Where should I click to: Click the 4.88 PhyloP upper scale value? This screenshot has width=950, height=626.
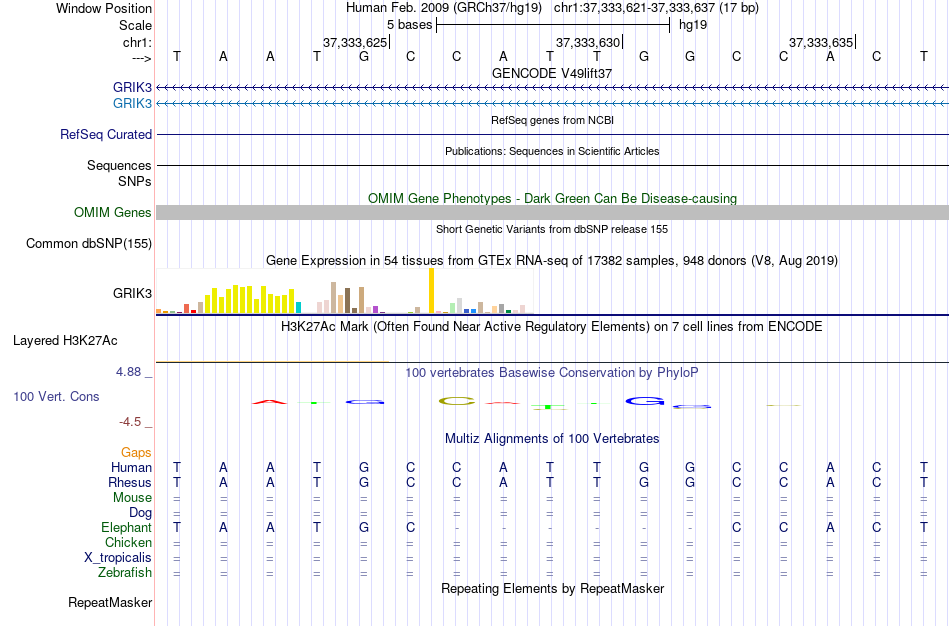[x=128, y=372]
